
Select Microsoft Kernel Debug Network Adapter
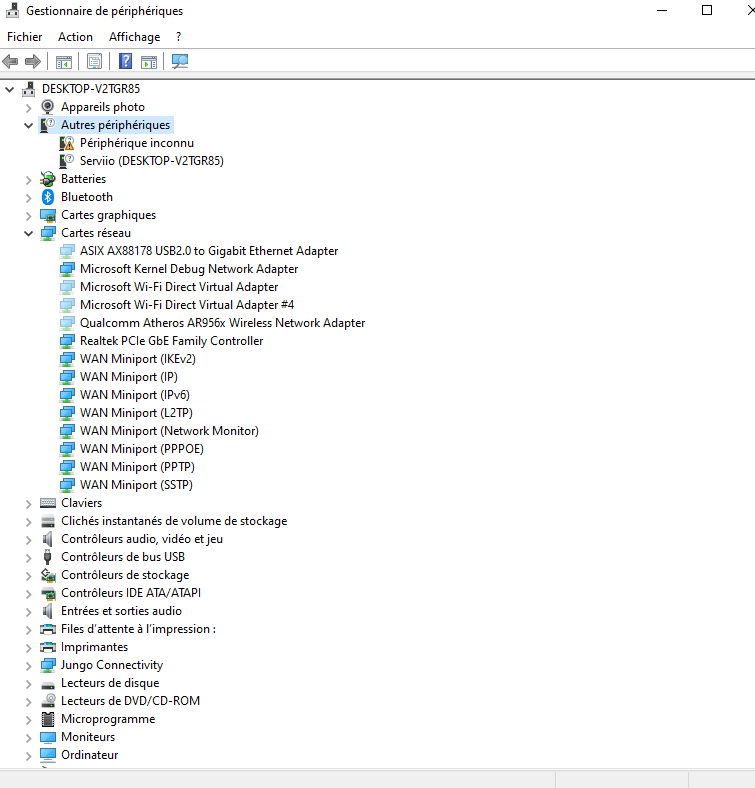pos(189,269)
